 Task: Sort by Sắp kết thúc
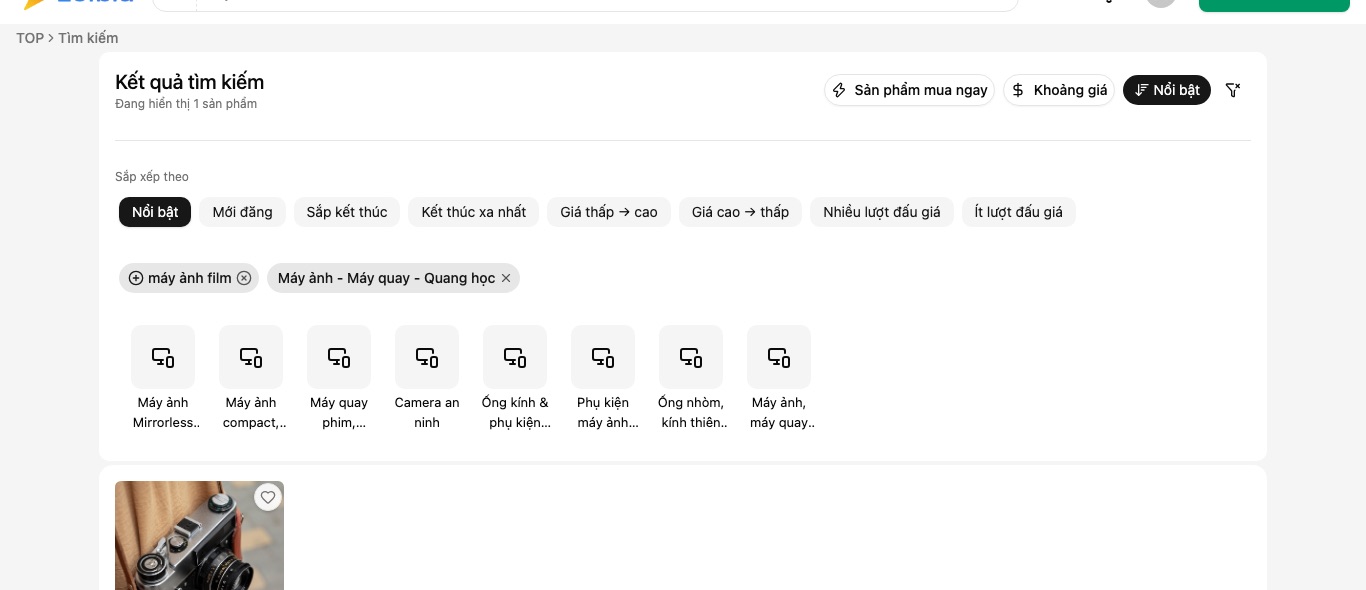347,212
